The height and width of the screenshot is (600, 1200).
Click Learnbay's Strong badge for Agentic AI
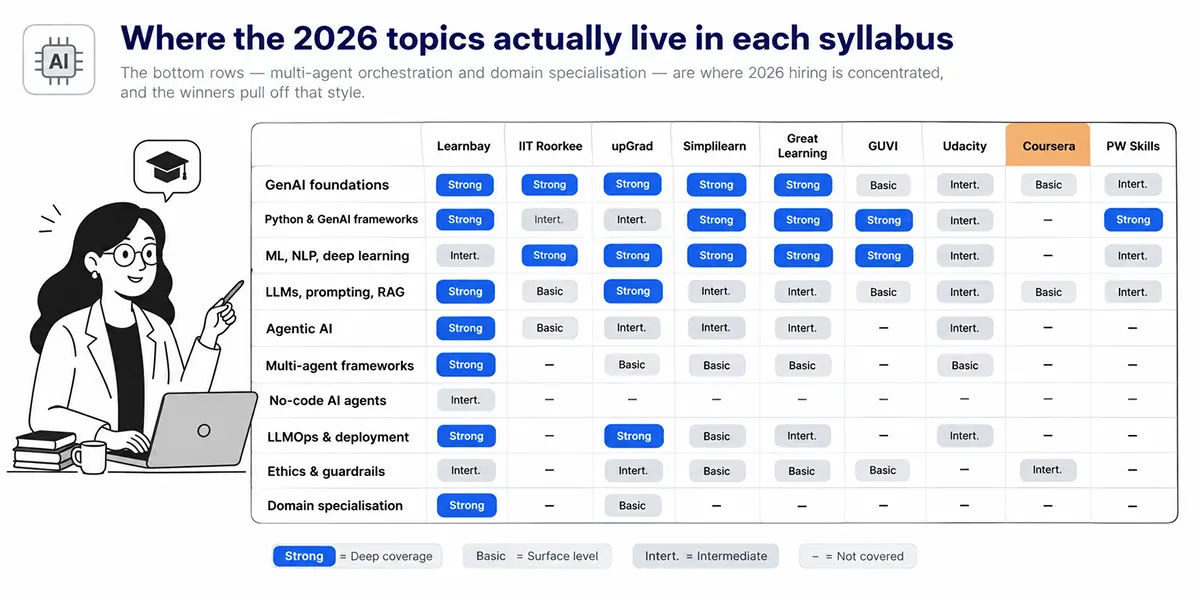(465, 328)
